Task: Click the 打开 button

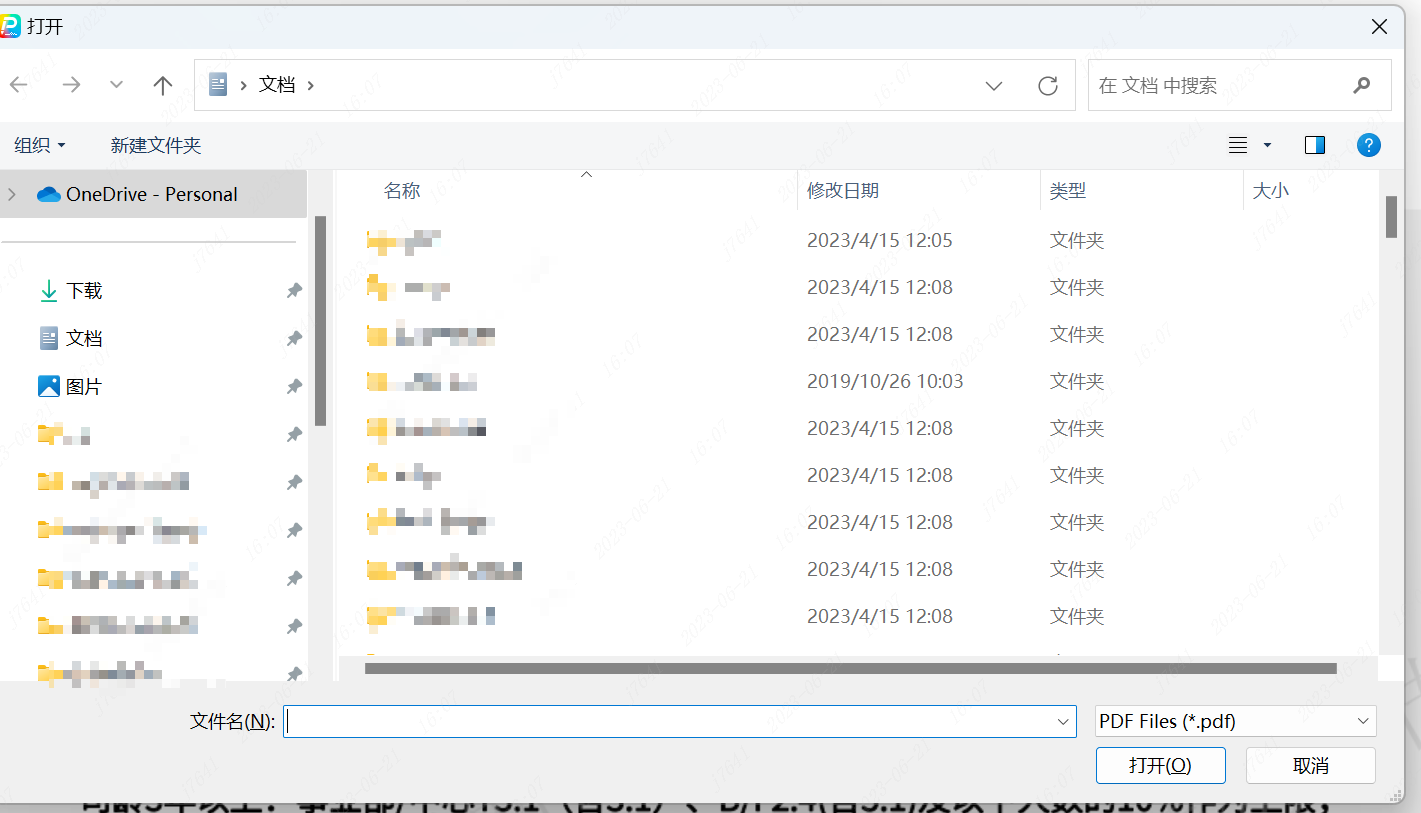Action: 1160,765
